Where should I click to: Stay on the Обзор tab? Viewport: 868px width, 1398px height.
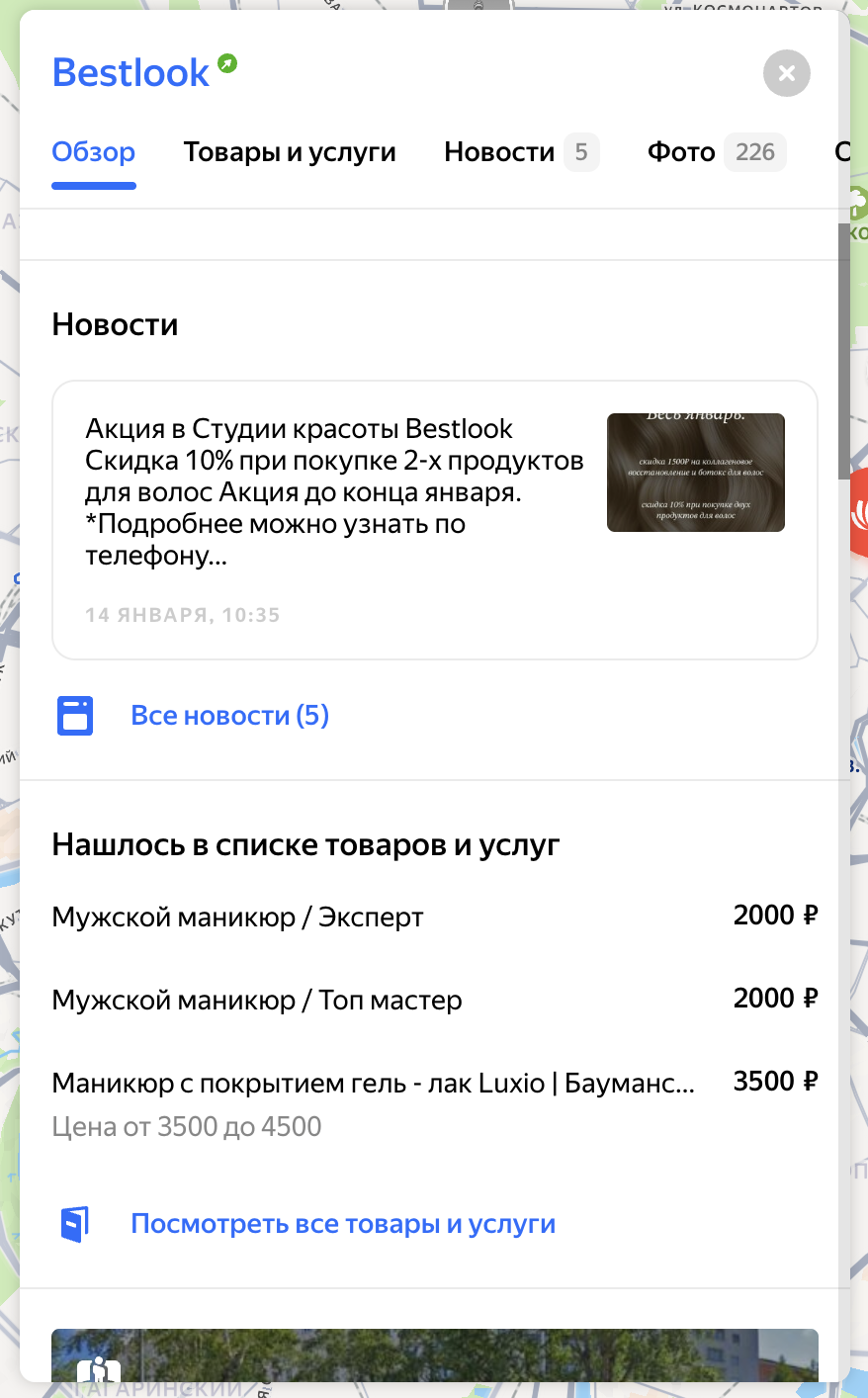[x=94, y=152]
